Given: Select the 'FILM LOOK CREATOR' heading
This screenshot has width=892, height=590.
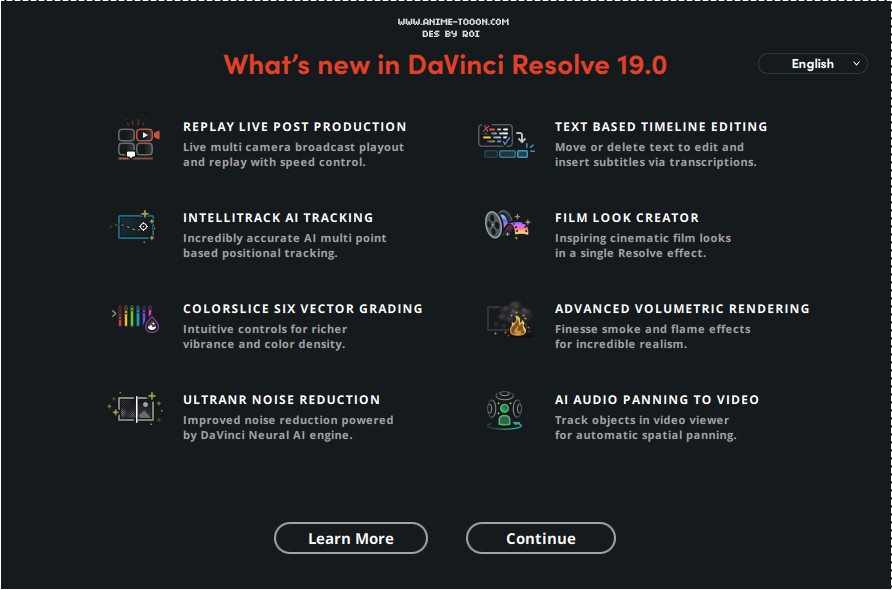Looking at the screenshot, I should 627,218.
